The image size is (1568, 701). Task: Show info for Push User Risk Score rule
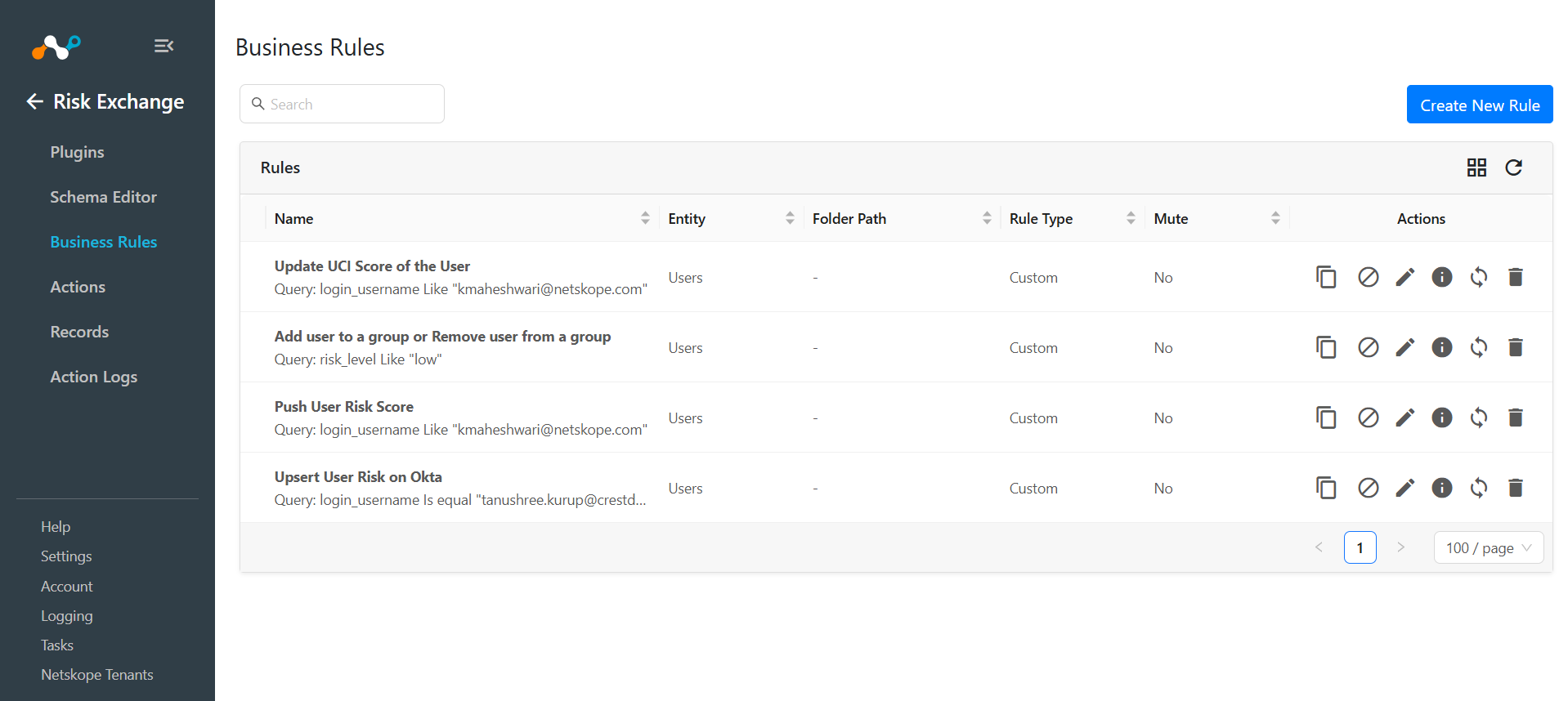(1442, 417)
